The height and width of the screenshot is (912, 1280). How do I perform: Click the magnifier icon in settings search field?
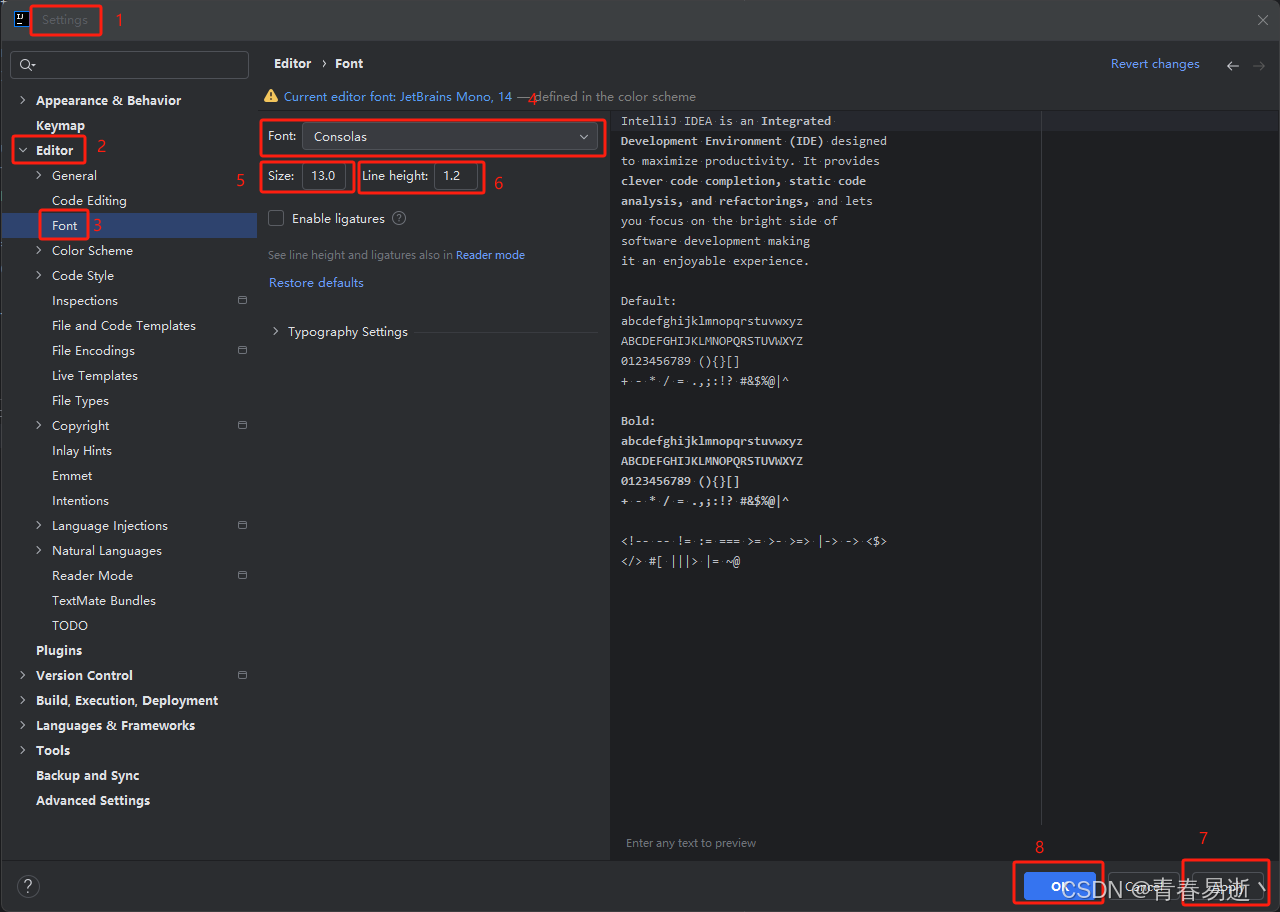[26, 64]
